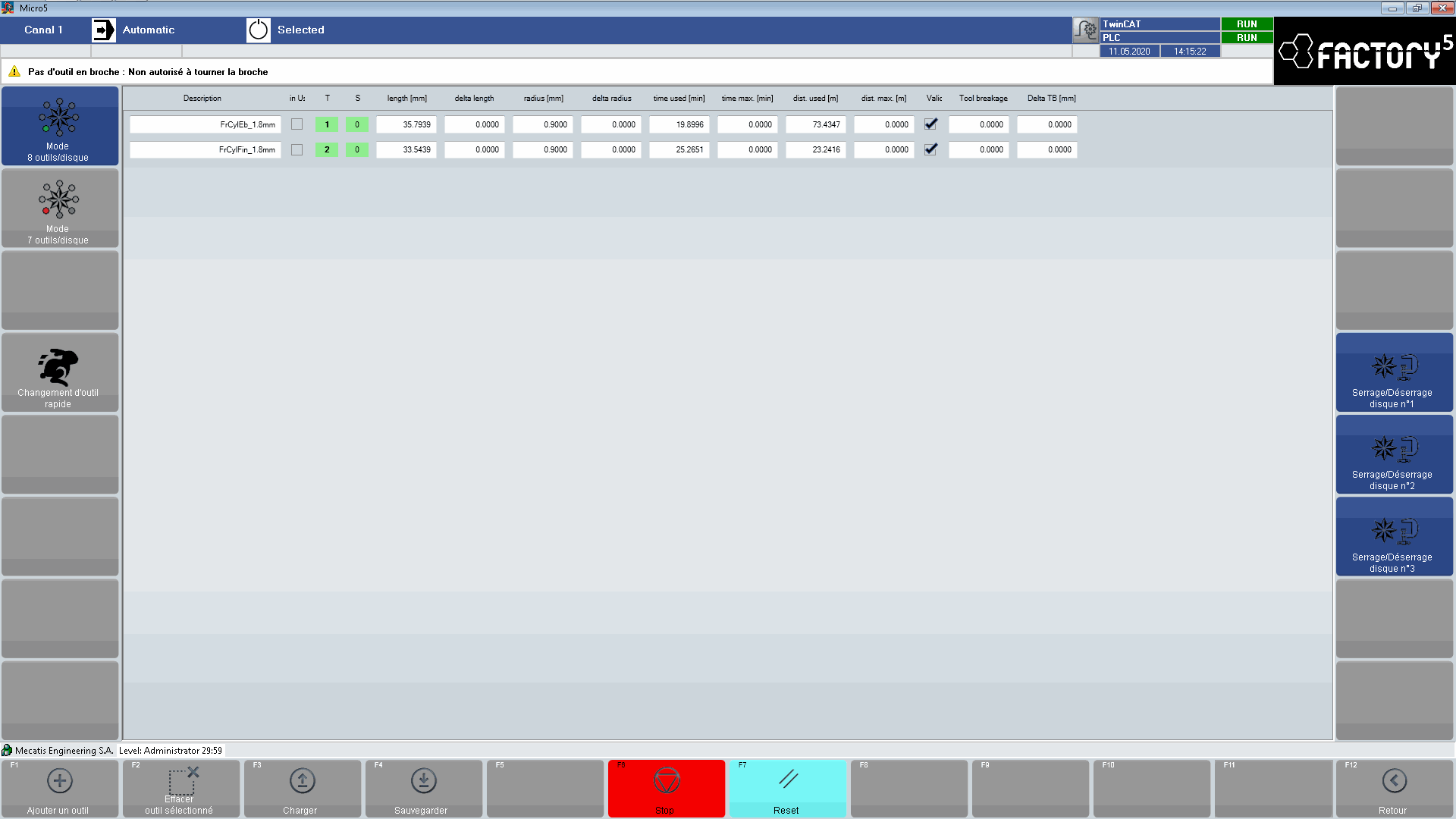Click PLC RUN status indicator
Screen dimensions: 1456x819
(x=1247, y=37)
